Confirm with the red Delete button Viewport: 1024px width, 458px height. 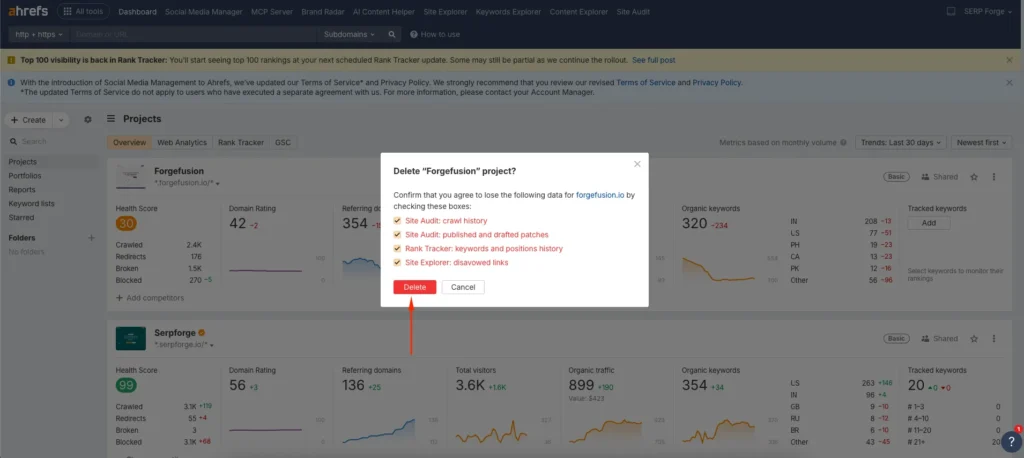[415, 287]
